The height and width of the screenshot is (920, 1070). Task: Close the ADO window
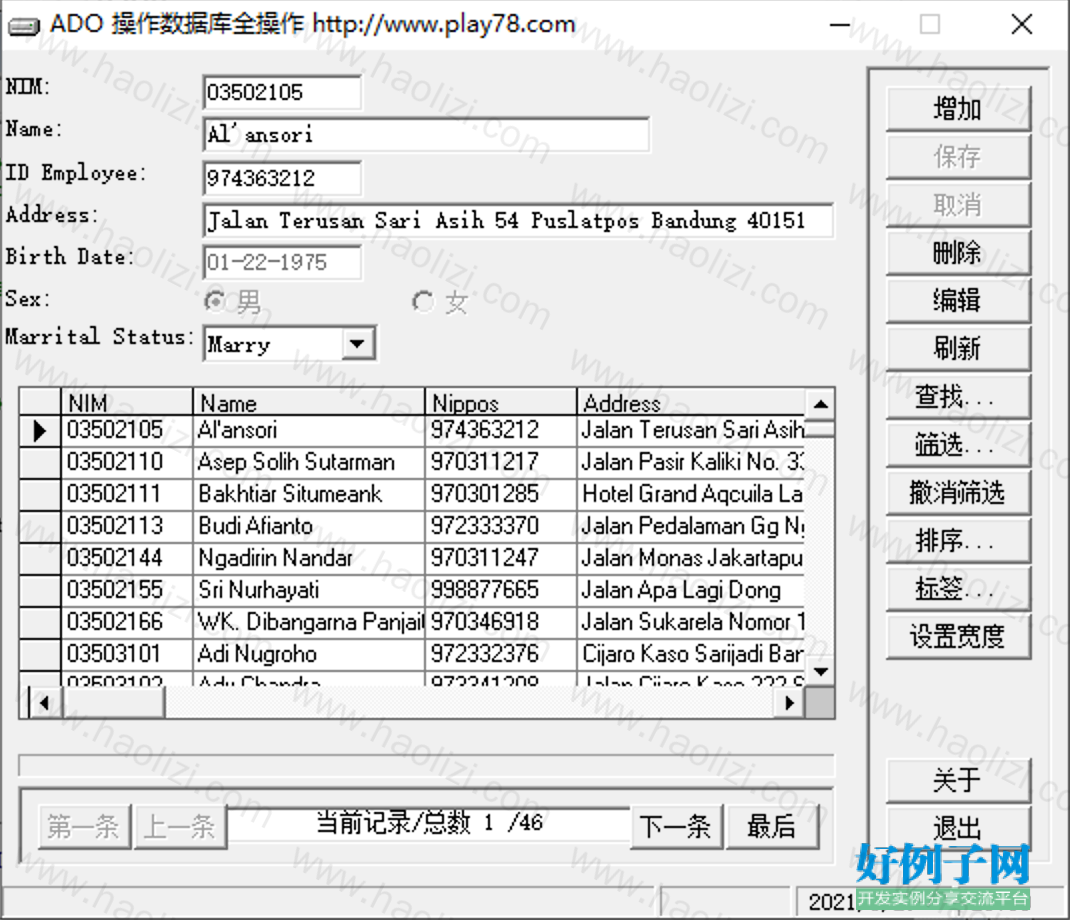click(x=1022, y=25)
